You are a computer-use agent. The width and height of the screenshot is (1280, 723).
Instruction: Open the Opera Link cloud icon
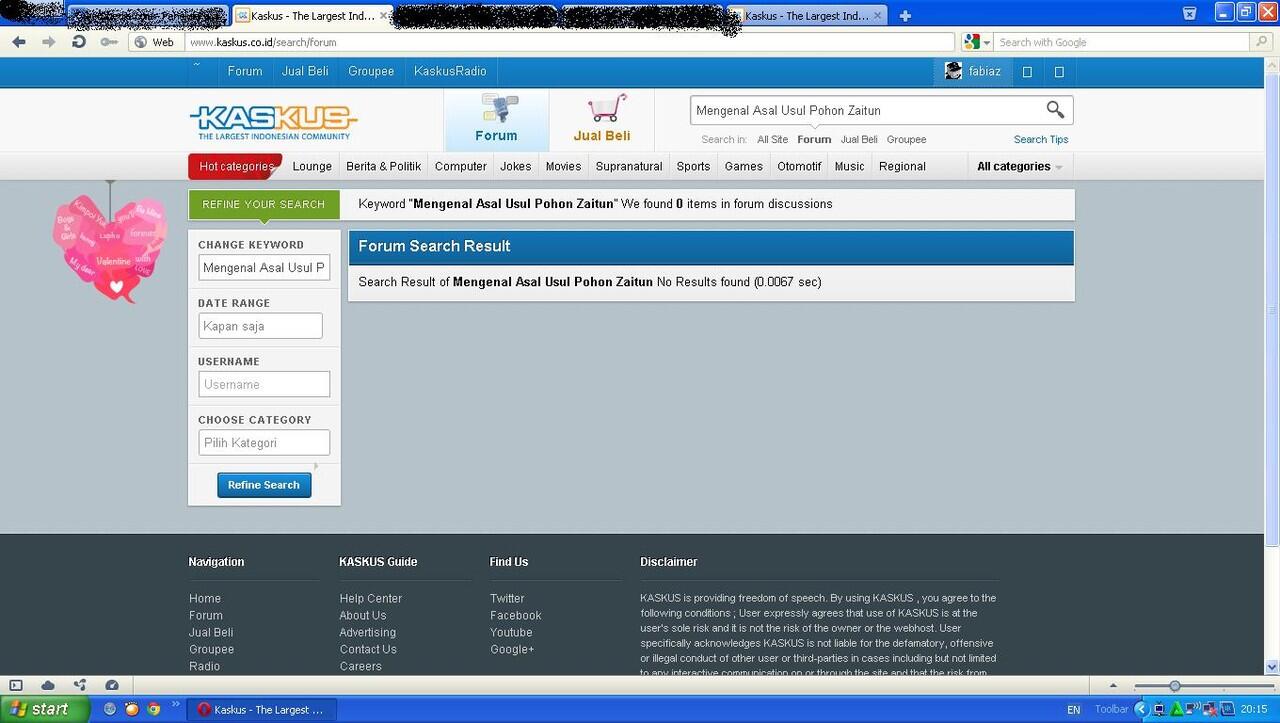point(48,685)
